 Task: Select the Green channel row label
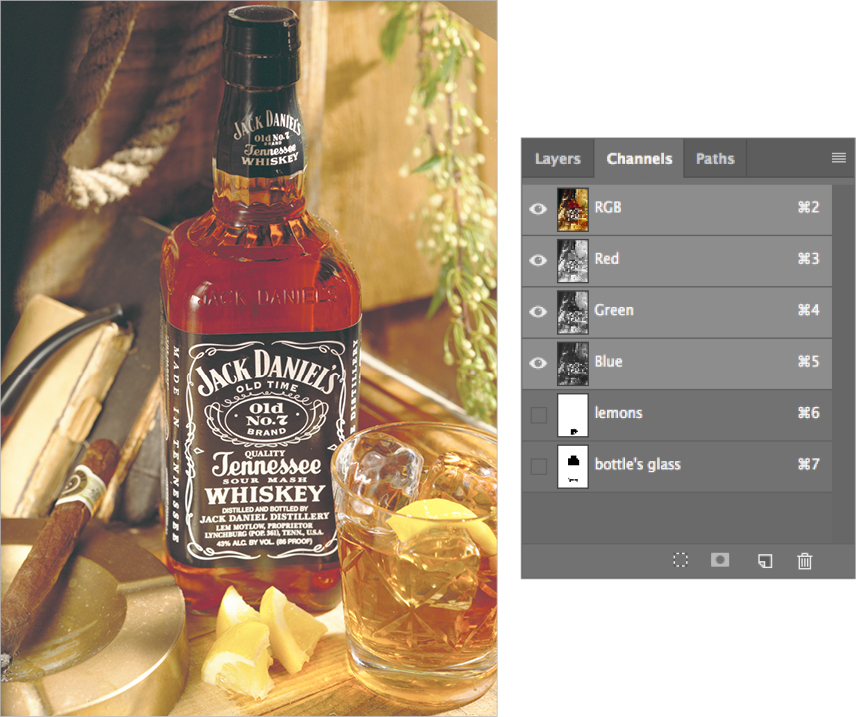click(x=614, y=311)
